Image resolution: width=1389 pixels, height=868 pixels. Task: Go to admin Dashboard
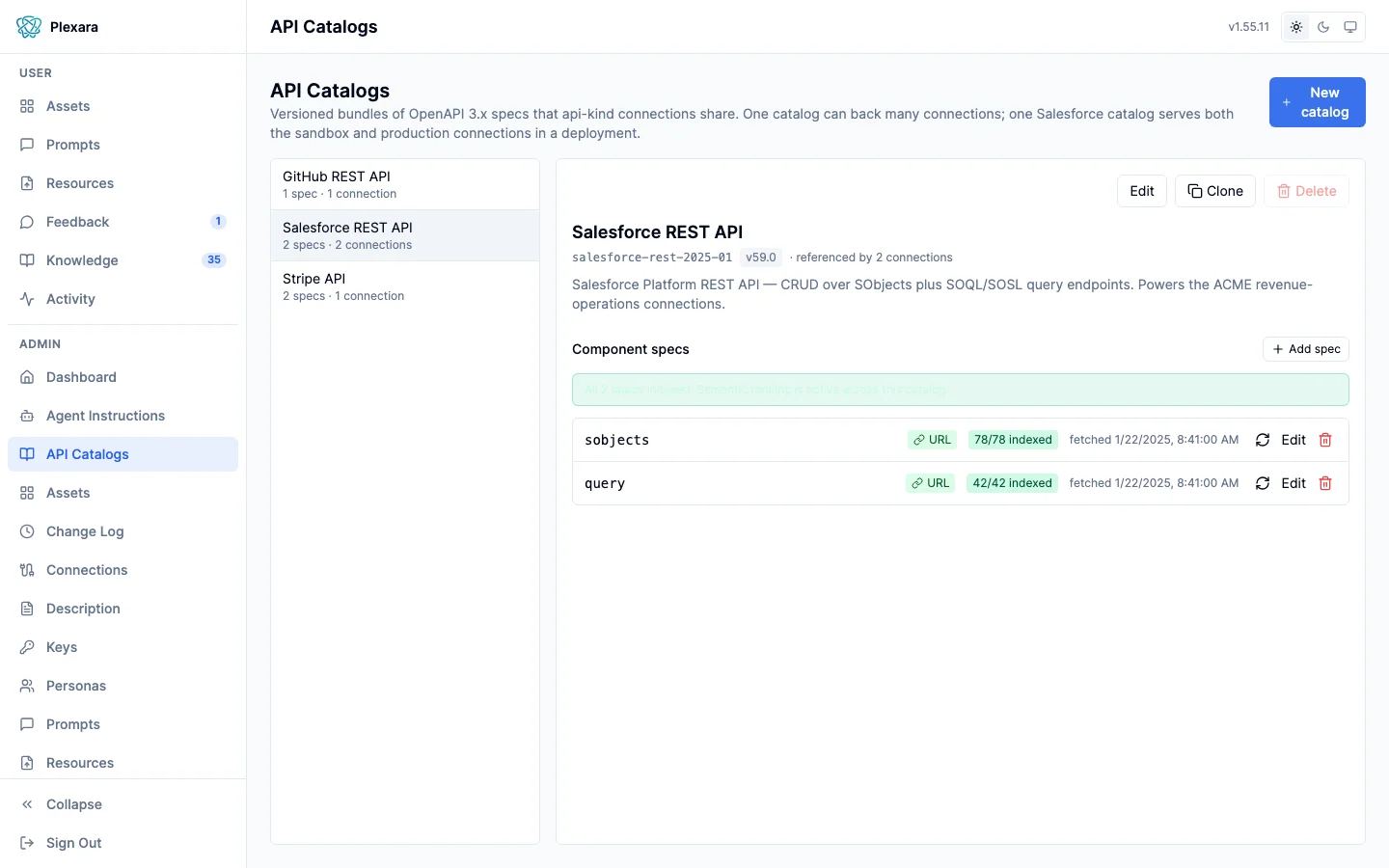click(123, 377)
